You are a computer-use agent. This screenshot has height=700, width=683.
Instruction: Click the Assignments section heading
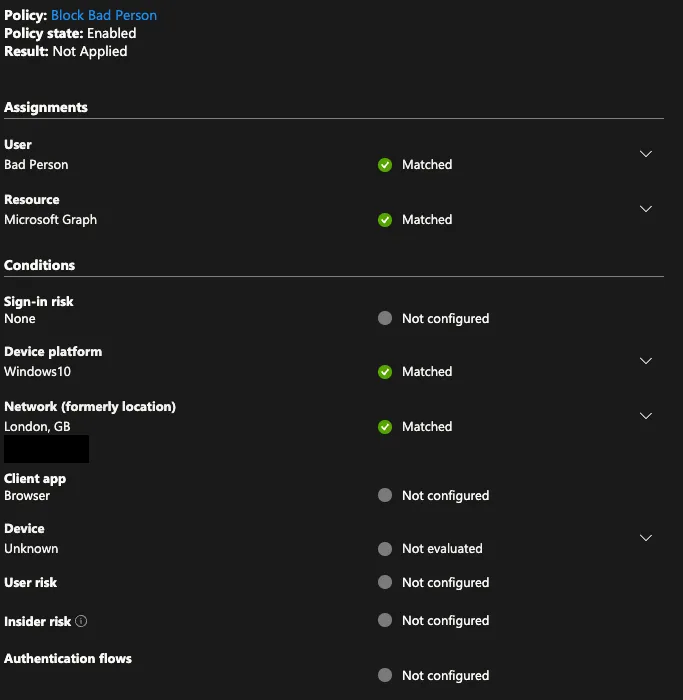[46, 107]
